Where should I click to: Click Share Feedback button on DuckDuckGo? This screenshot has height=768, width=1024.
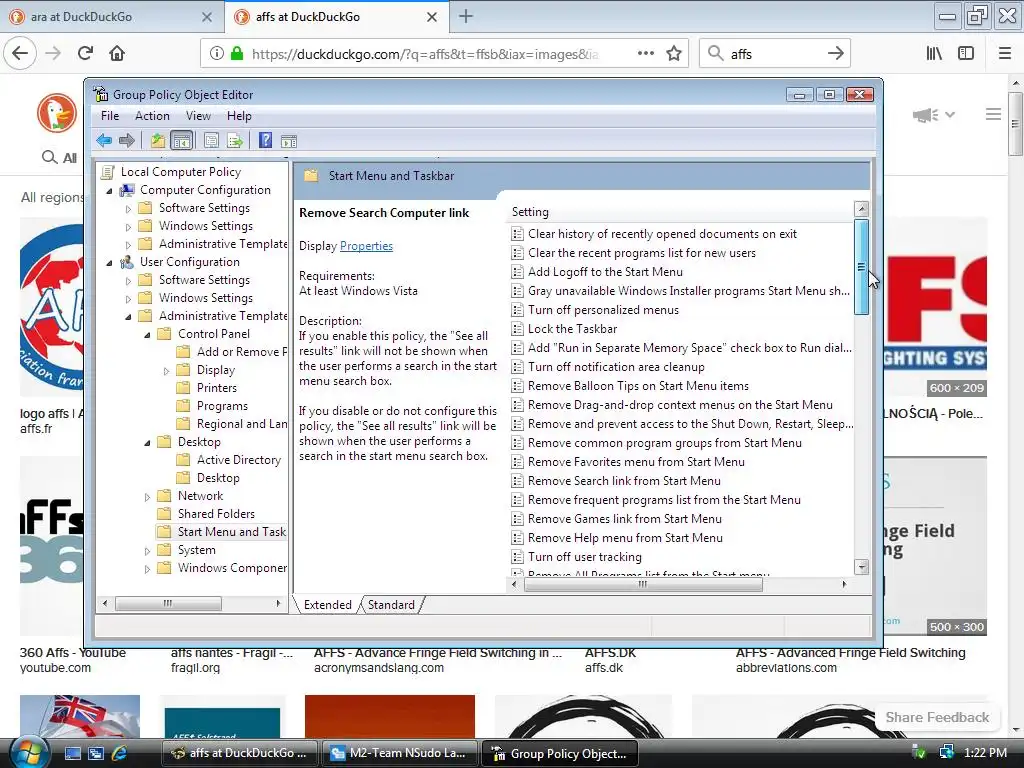point(937,717)
